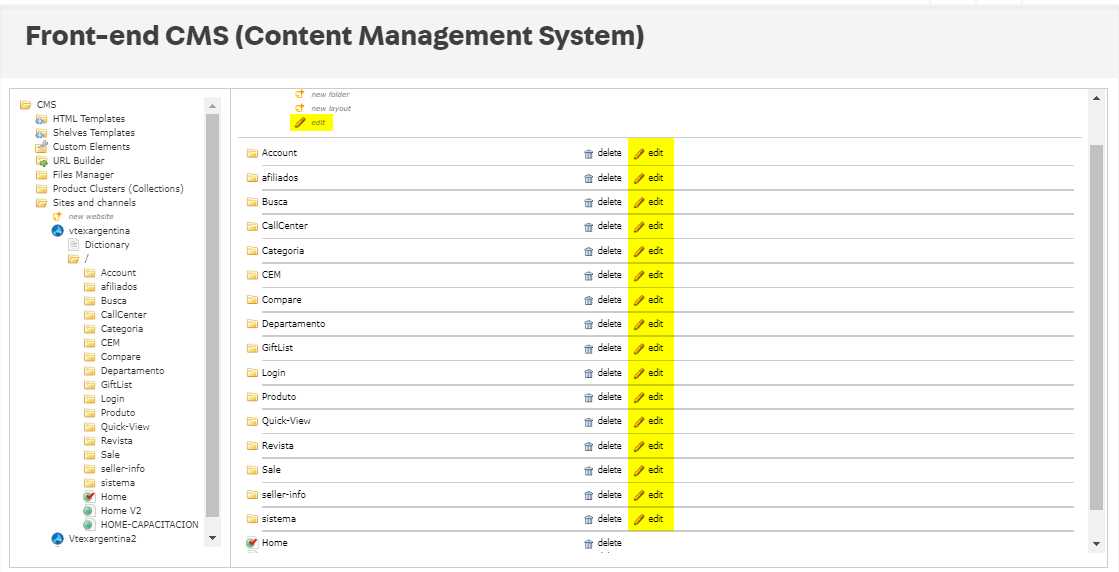Click the Custom Elements pencil icon

41,147
